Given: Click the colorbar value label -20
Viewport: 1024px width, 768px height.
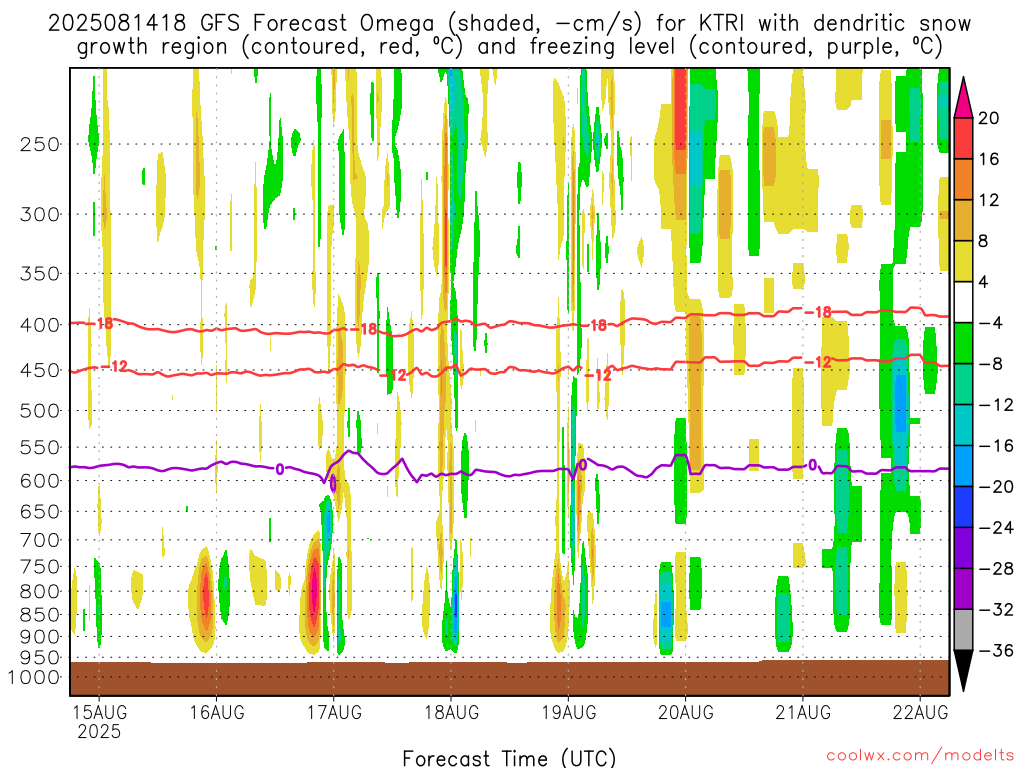Looking at the screenshot, I should (996, 487).
